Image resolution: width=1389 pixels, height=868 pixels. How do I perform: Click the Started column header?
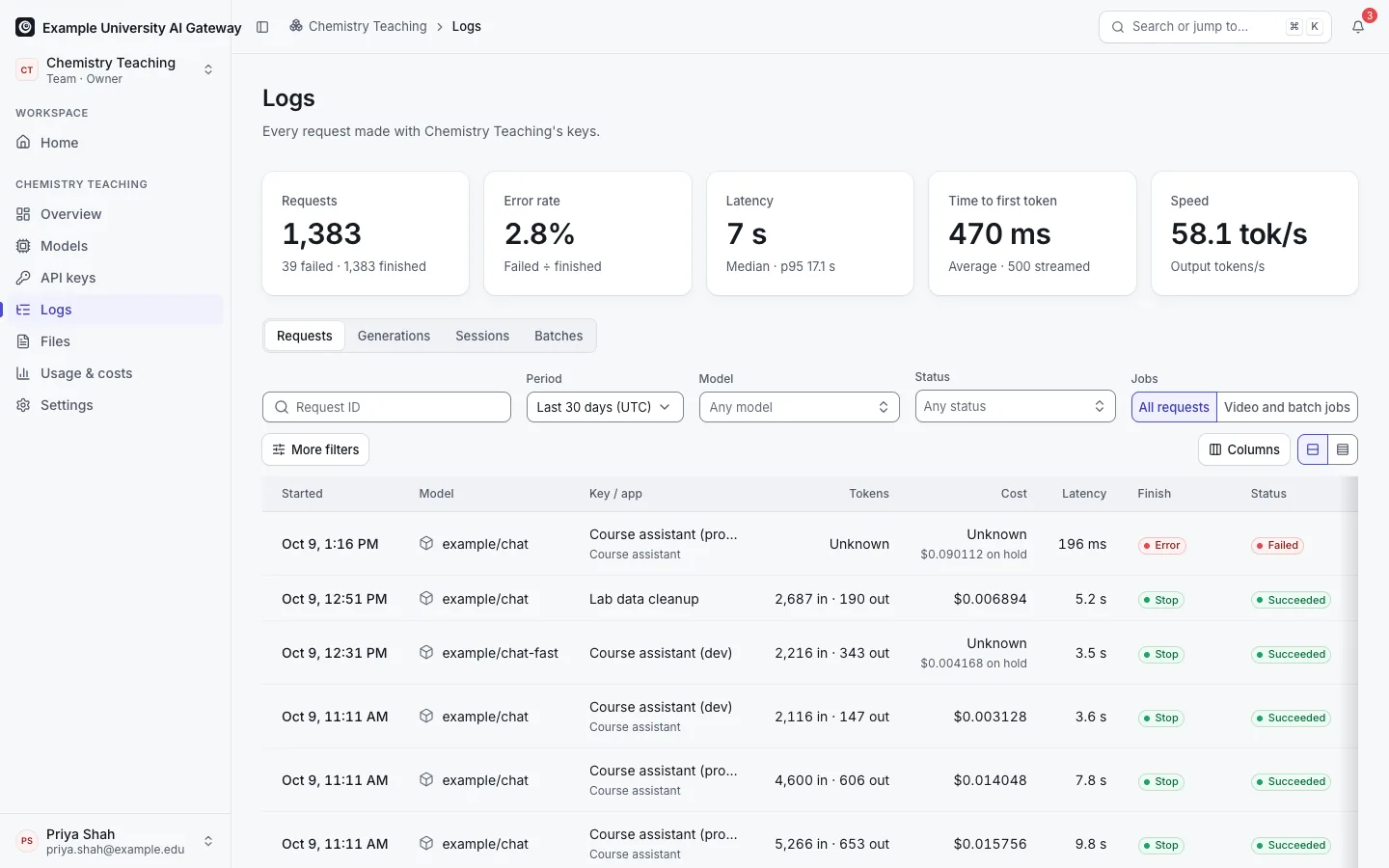[x=302, y=494]
